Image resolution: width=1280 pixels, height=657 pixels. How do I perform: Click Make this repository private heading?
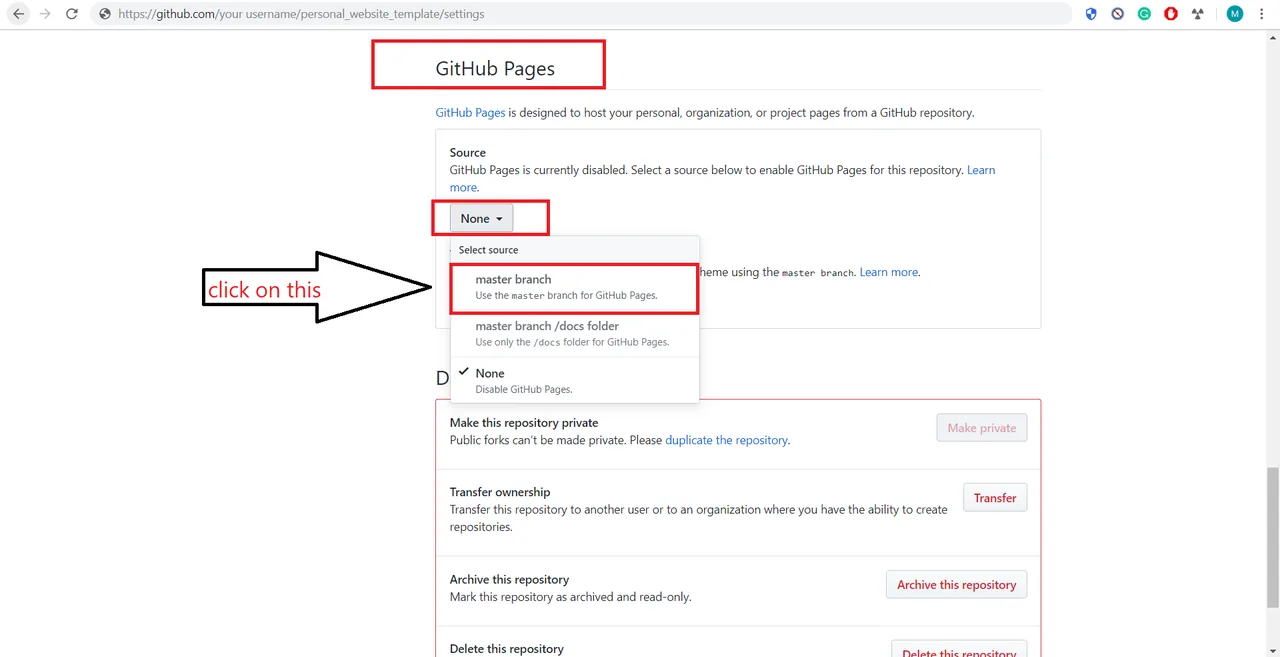point(524,423)
